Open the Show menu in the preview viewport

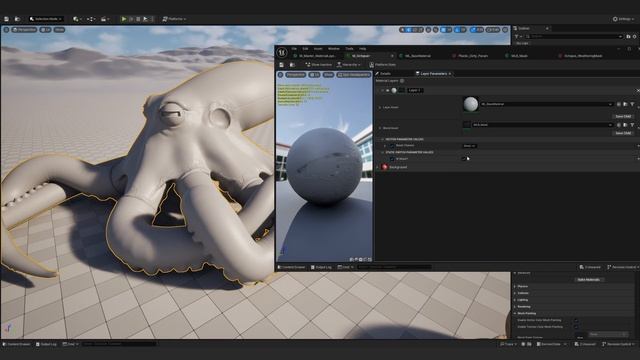tap(328, 75)
